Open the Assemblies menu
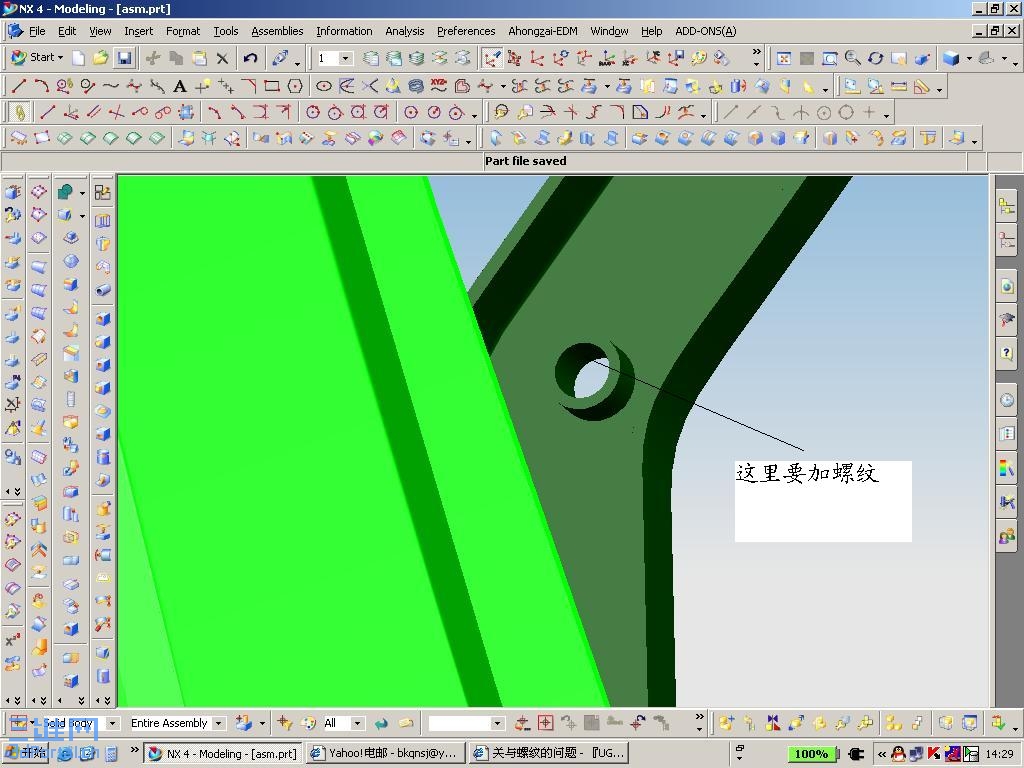Viewport: 1024px width, 768px height. (x=277, y=31)
